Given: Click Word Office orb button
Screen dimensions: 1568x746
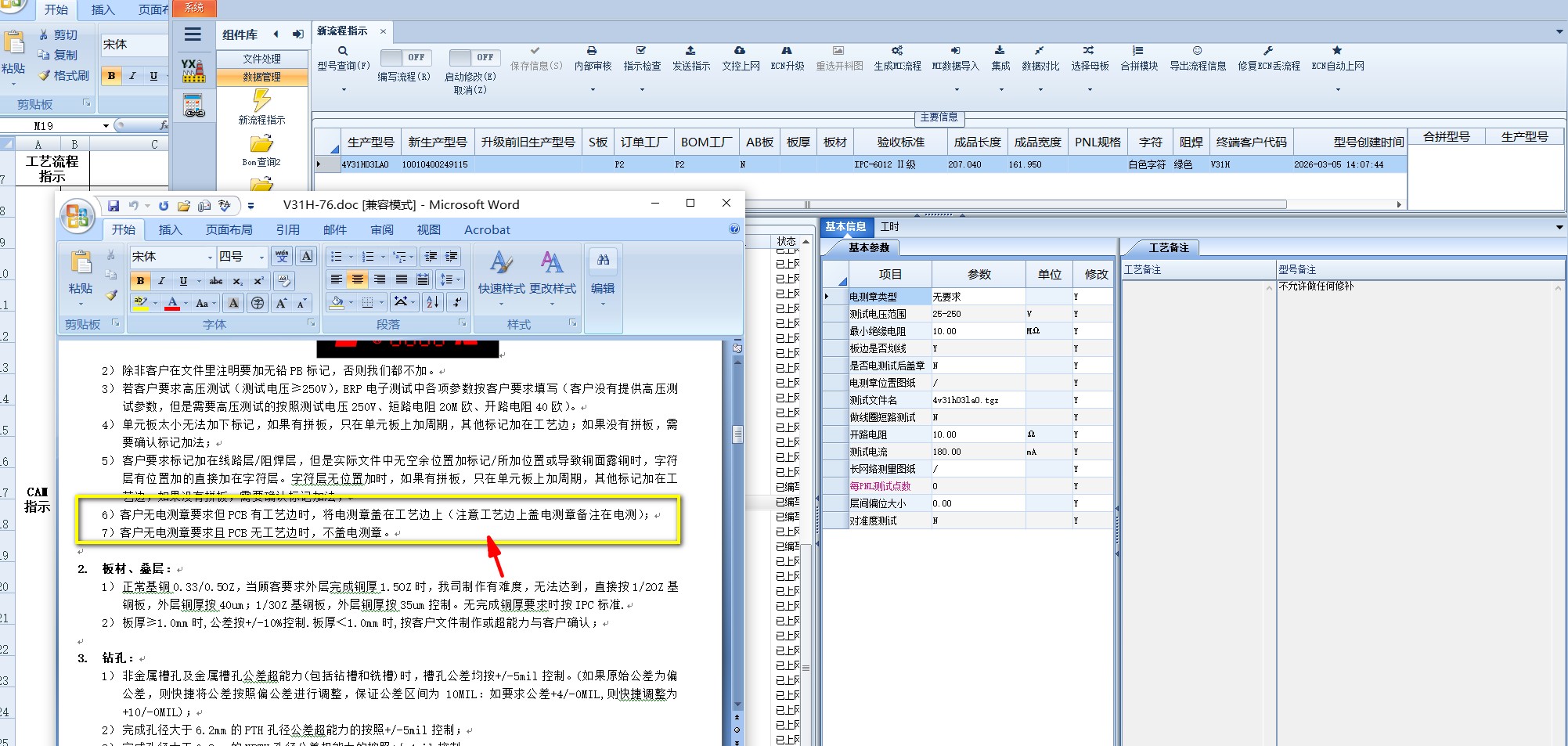Looking at the screenshot, I should click(77, 215).
